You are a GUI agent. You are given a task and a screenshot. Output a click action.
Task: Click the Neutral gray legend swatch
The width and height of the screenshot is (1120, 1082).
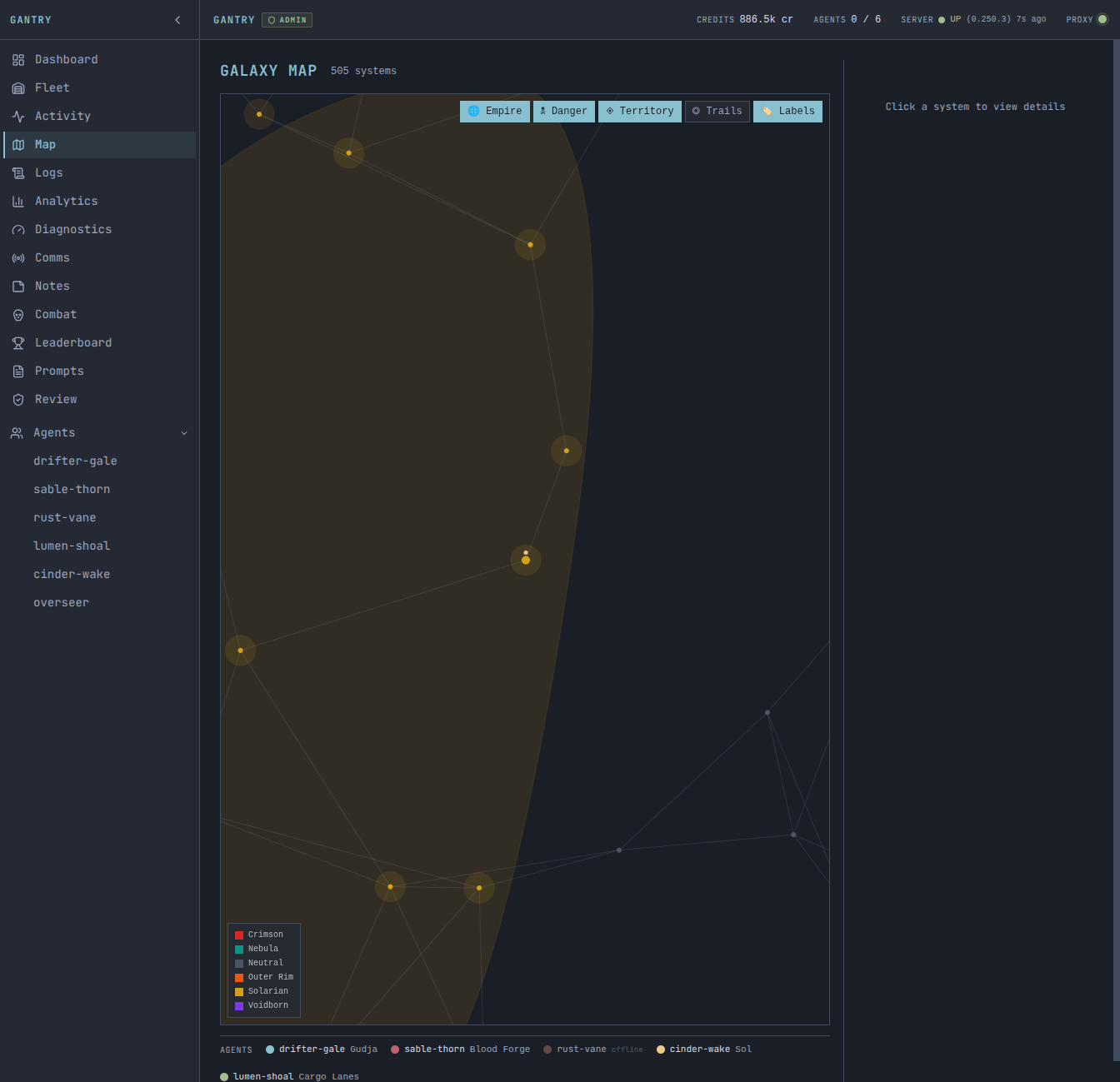click(239, 964)
